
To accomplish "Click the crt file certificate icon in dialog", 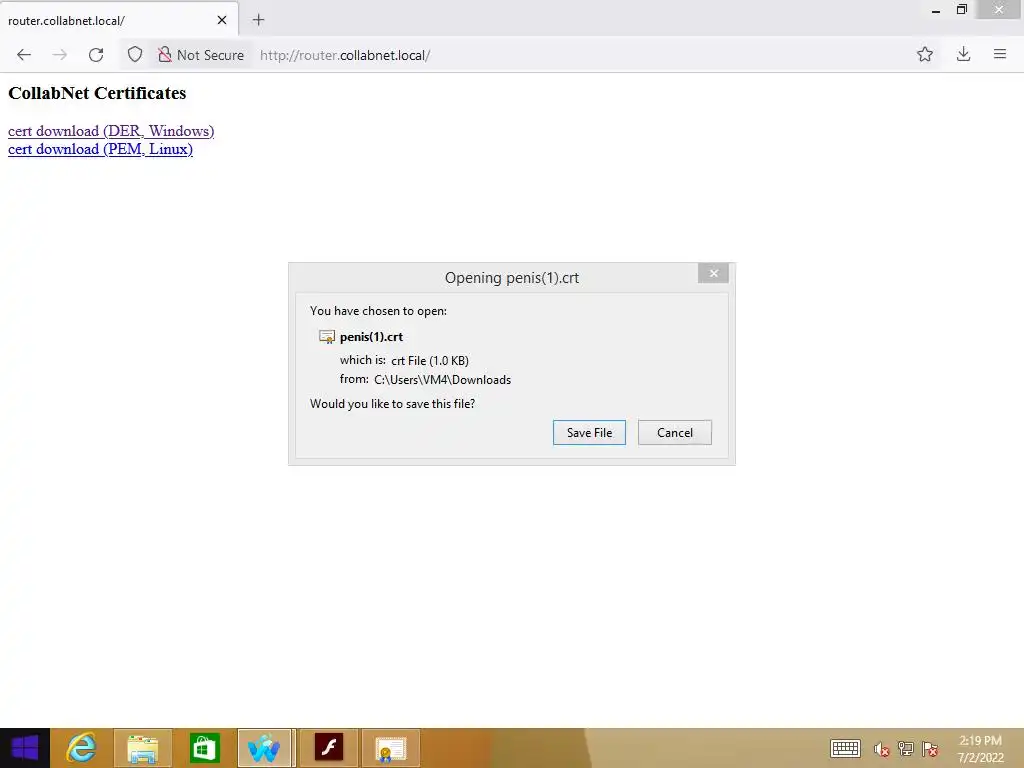I will click(327, 337).
